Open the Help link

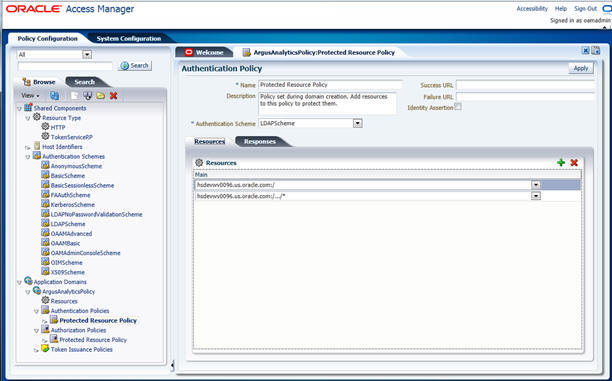[x=561, y=9]
